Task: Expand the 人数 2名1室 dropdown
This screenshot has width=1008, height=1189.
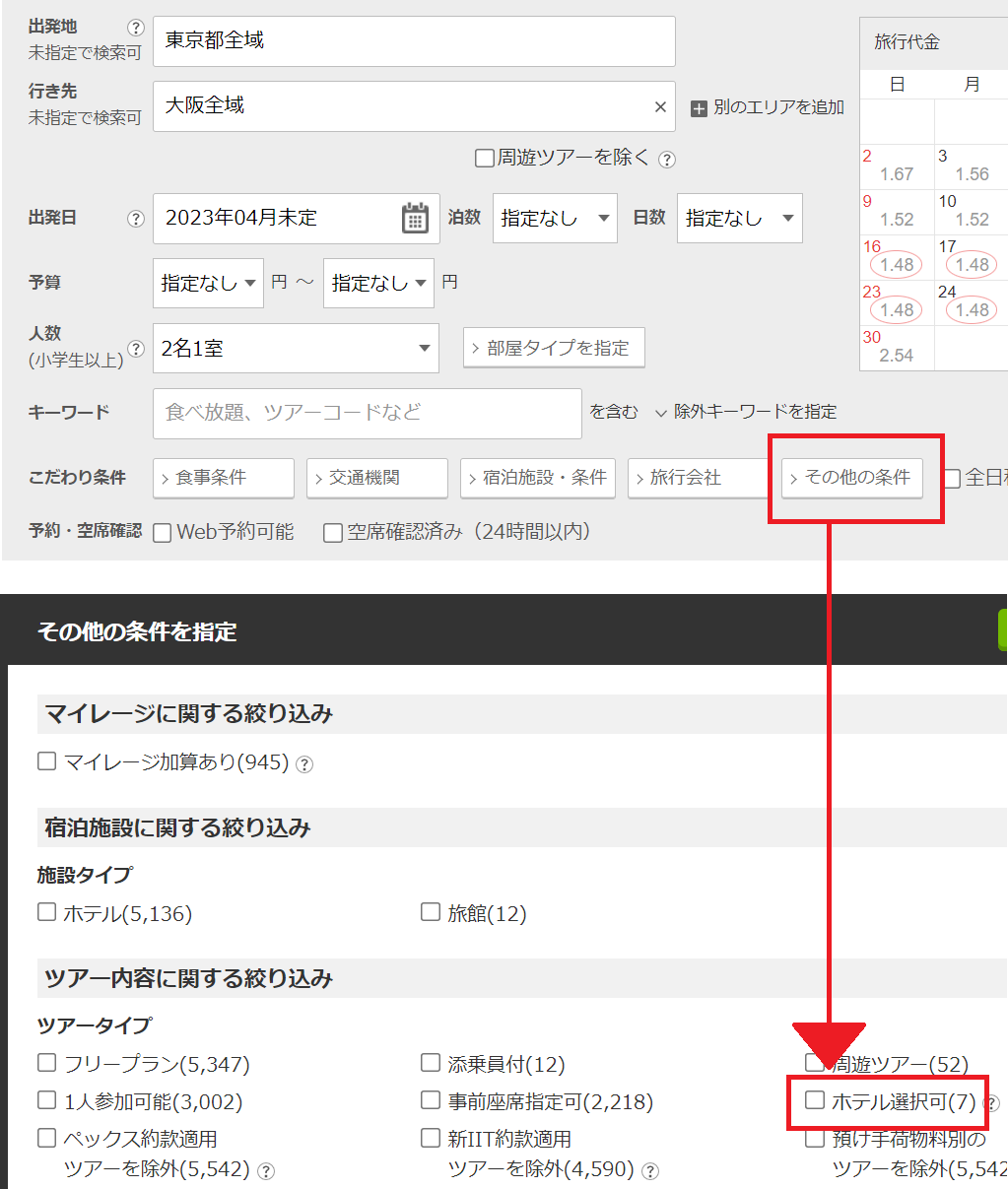Action: pyautogui.click(x=296, y=349)
